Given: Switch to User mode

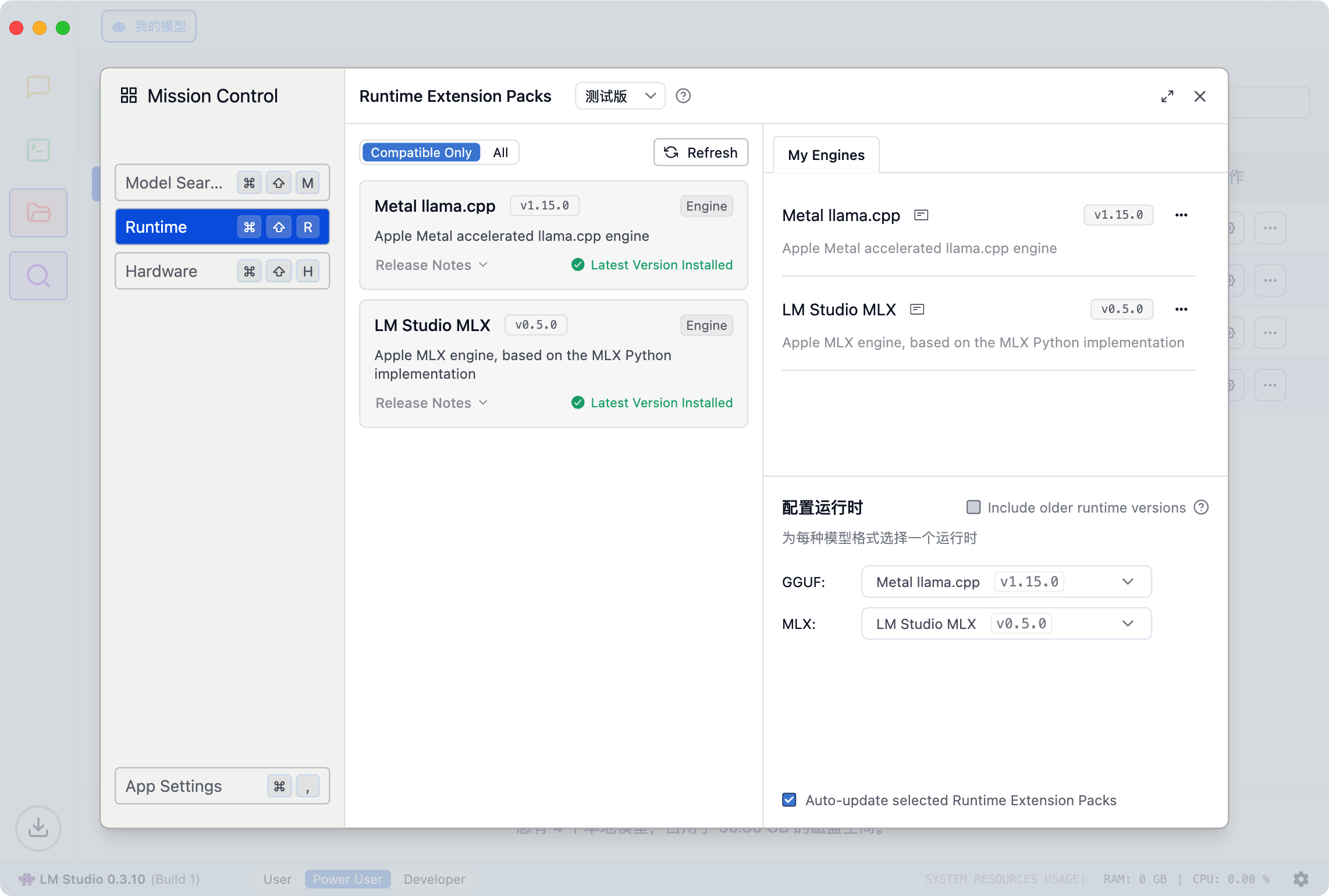Looking at the screenshot, I should click(278, 879).
